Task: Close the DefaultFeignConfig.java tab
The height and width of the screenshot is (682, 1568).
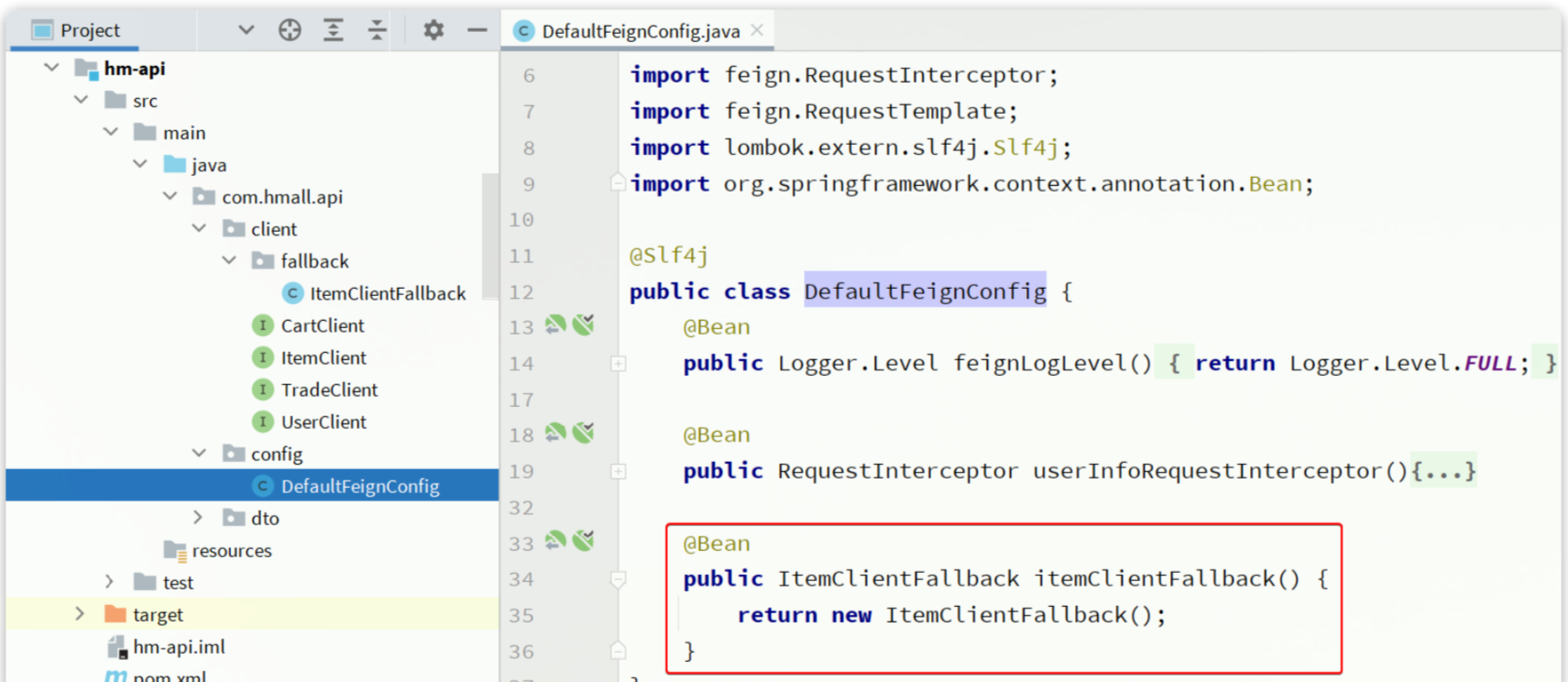Action: 757,30
